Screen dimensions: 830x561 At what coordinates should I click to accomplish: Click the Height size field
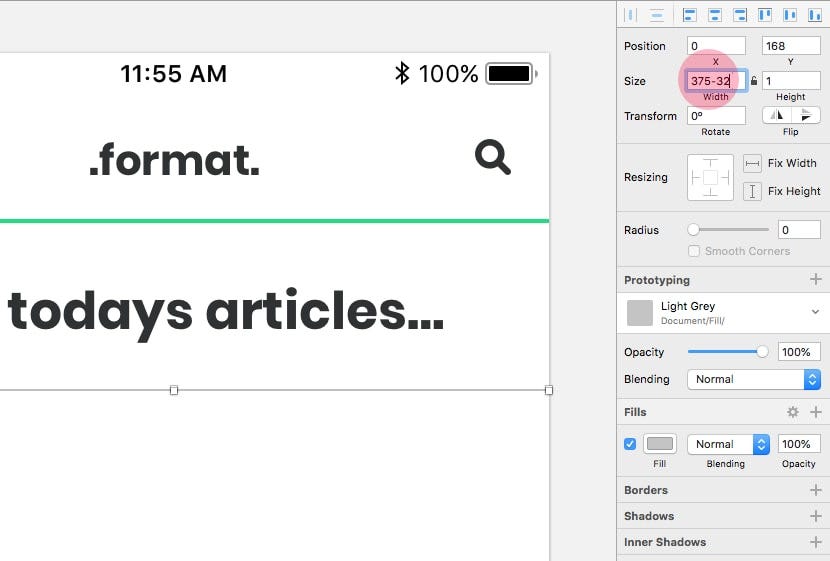pyautogui.click(x=791, y=81)
